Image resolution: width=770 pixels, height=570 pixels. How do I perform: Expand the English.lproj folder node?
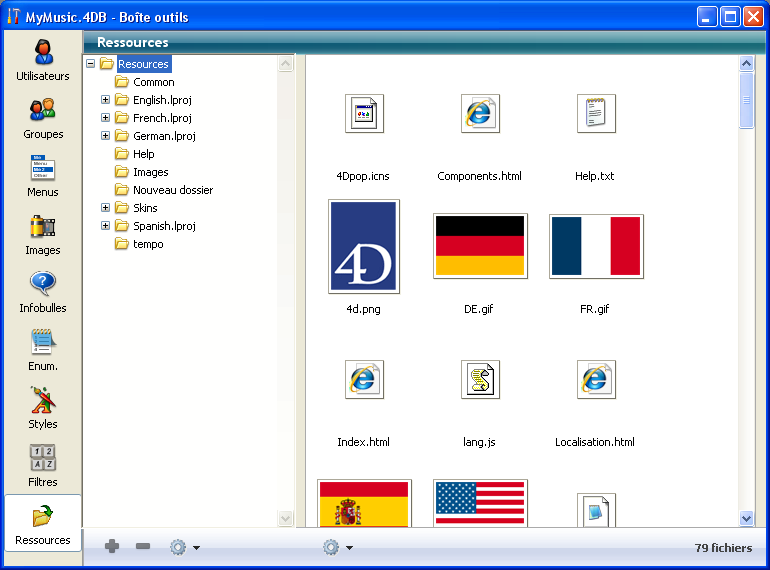point(106,100)
